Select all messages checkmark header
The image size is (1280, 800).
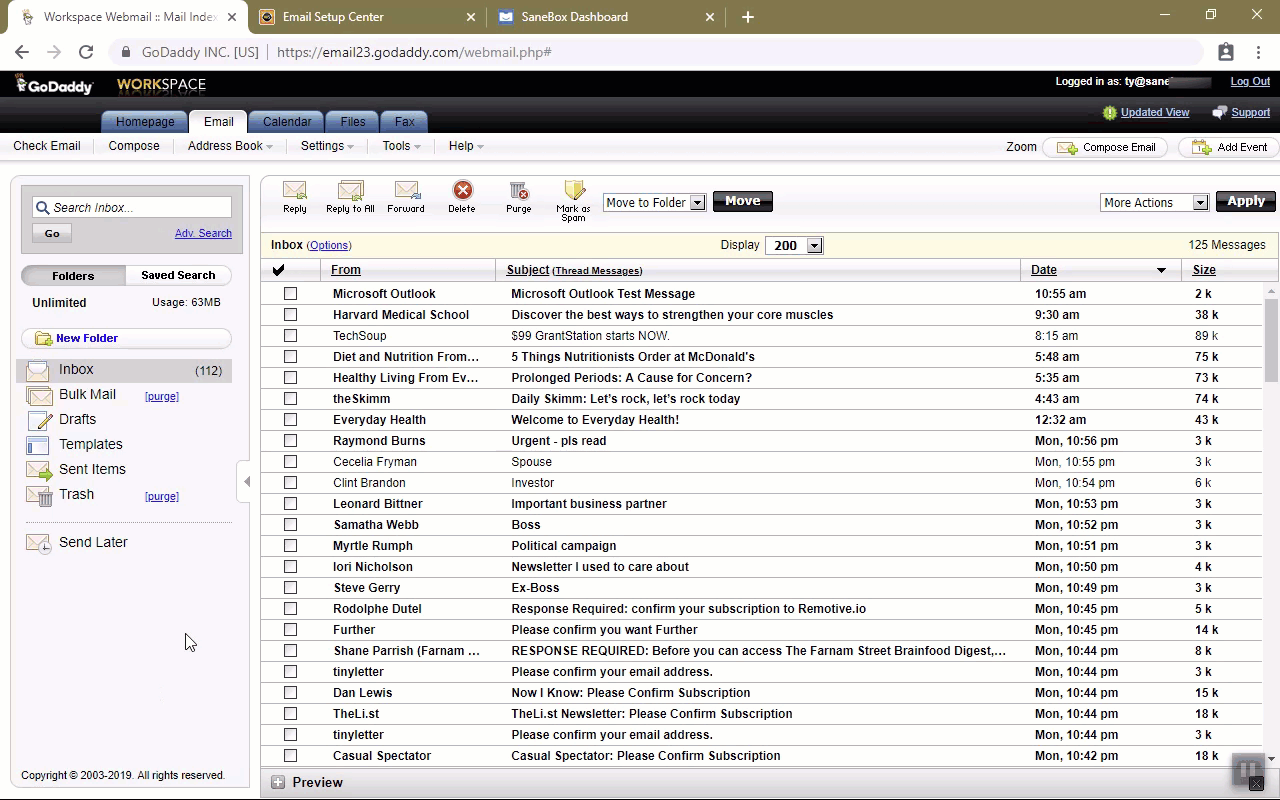(x=278, y=269)
